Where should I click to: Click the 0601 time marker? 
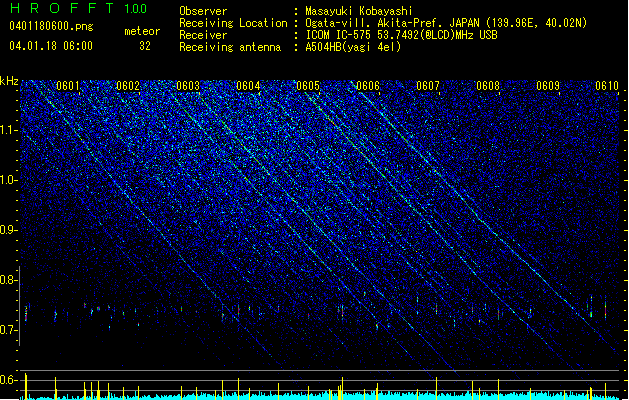point(68,86)
